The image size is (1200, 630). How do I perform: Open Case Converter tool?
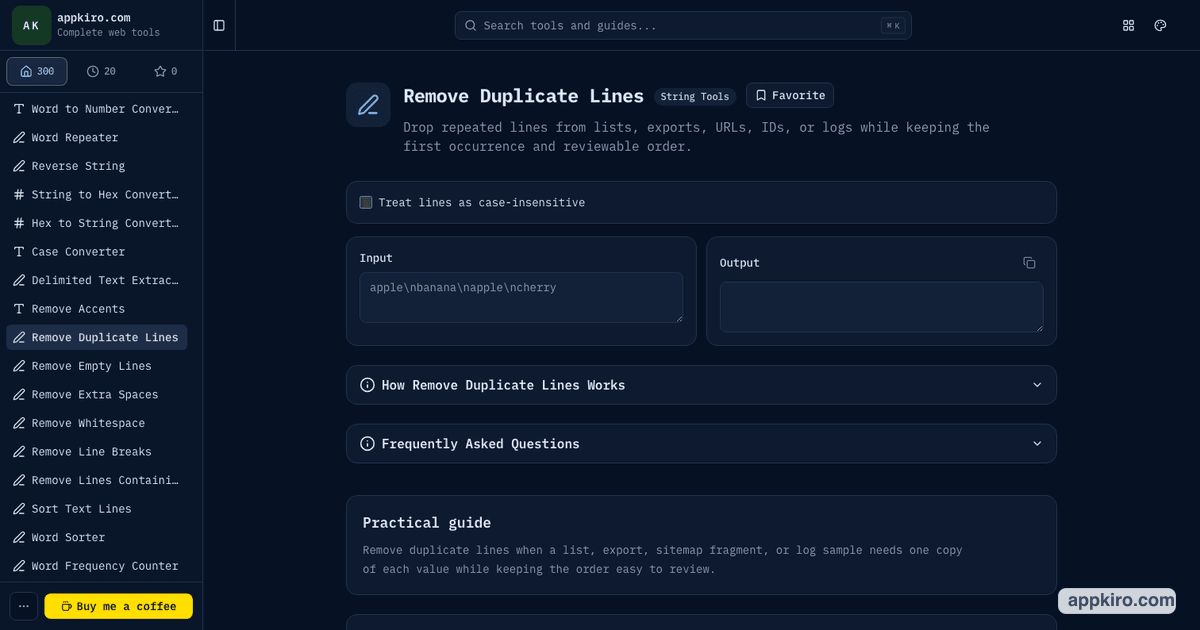click(97, 252)
